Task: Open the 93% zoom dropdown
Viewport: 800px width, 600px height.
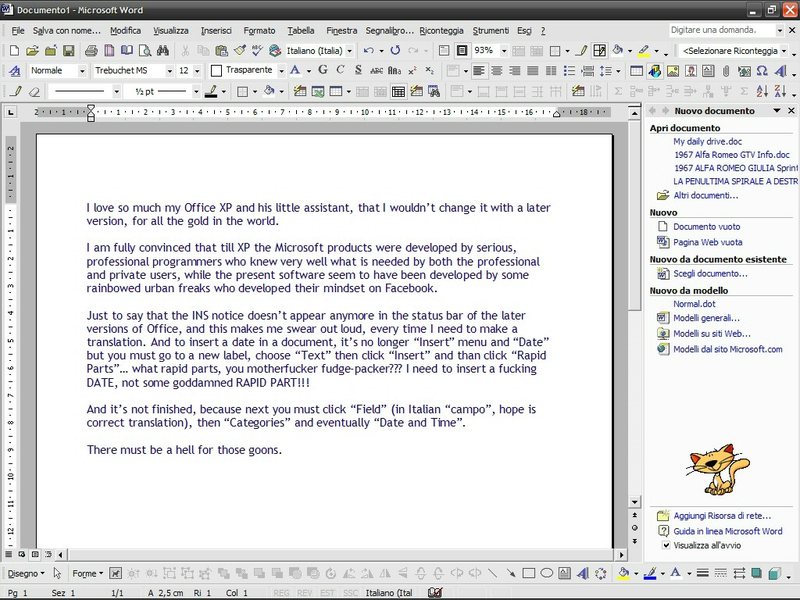Action: pyautogui.click(x=504, y=51)
